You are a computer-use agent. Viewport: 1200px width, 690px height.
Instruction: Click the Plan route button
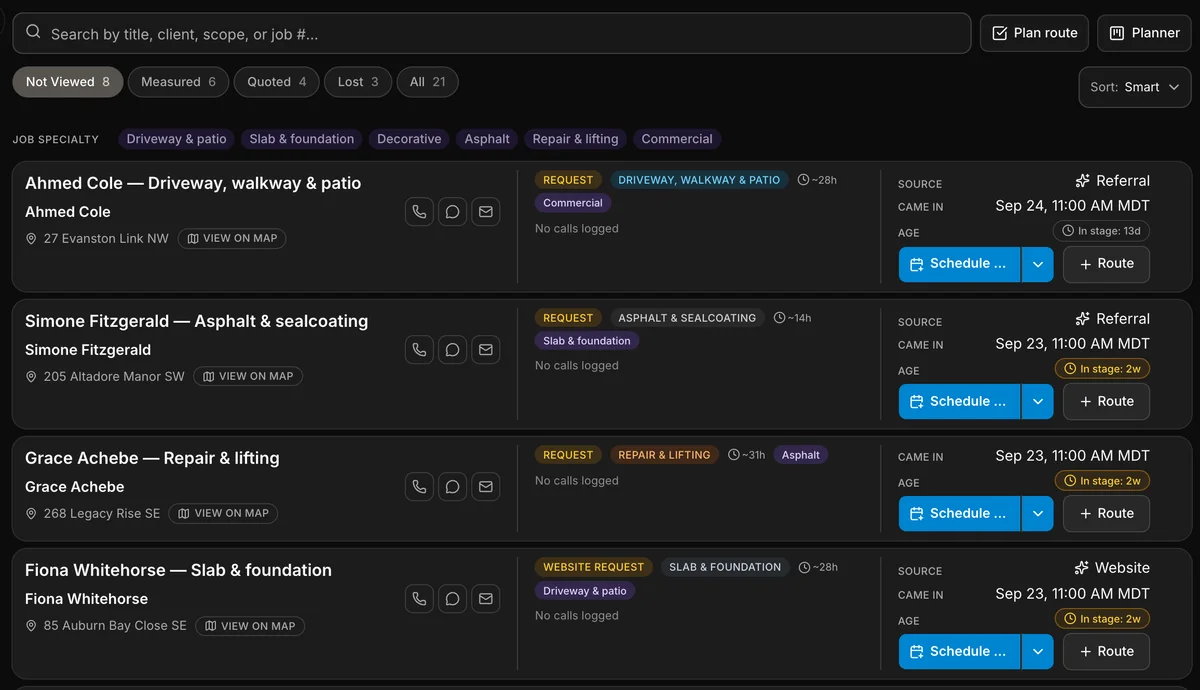(x=1034, y=33)
